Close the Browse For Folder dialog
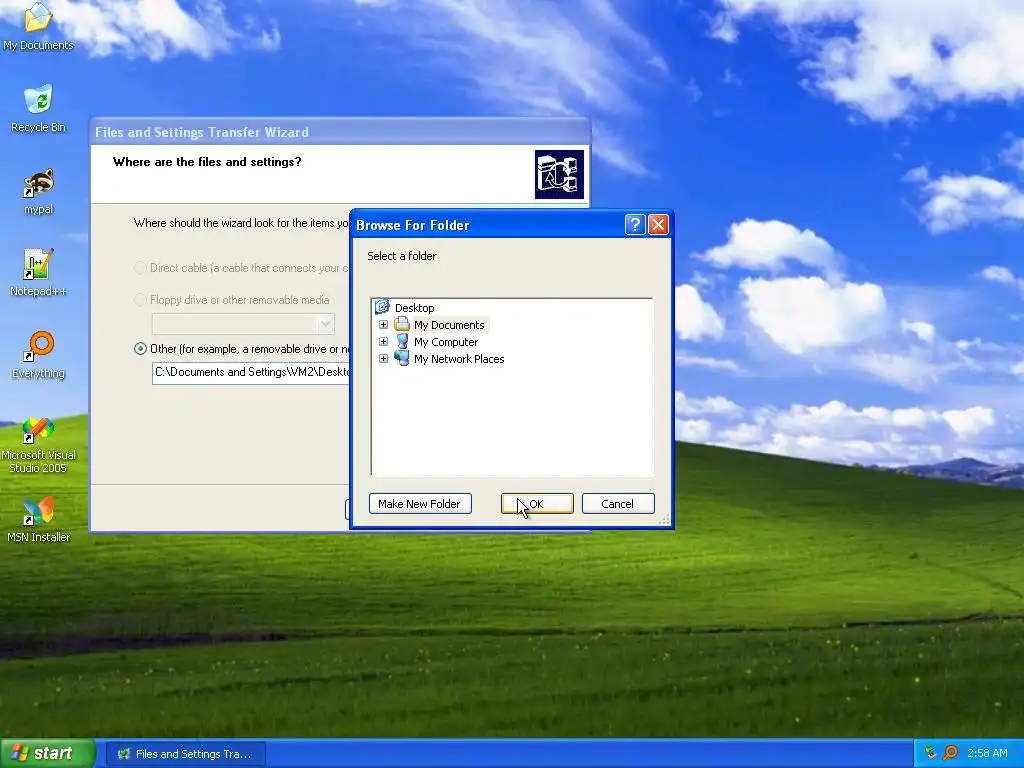Viewport: 1024px width, 768px height. pyautogui.click(x=658, y=225)
